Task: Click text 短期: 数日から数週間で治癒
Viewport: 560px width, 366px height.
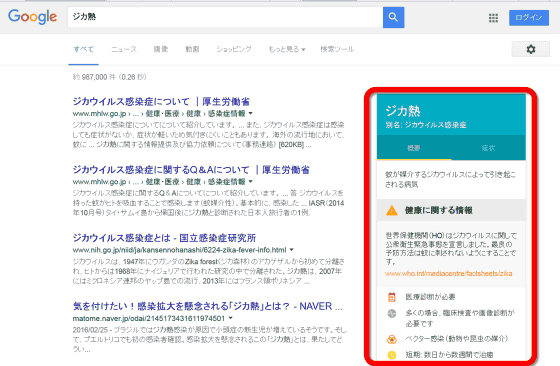Action: coord(449,355)
